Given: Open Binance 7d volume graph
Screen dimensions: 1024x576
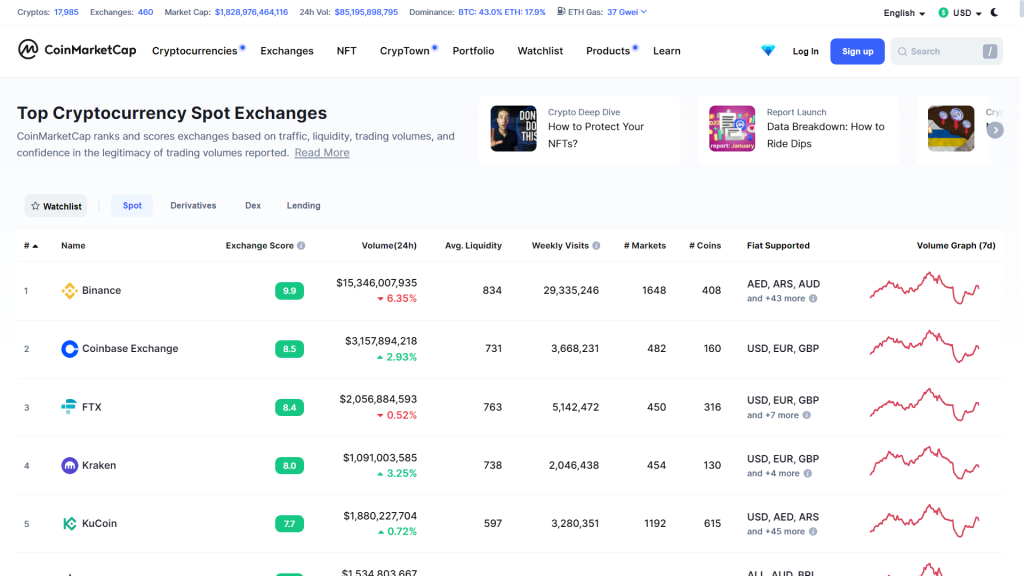Looking at the screenshot, I should pos(924,289).
